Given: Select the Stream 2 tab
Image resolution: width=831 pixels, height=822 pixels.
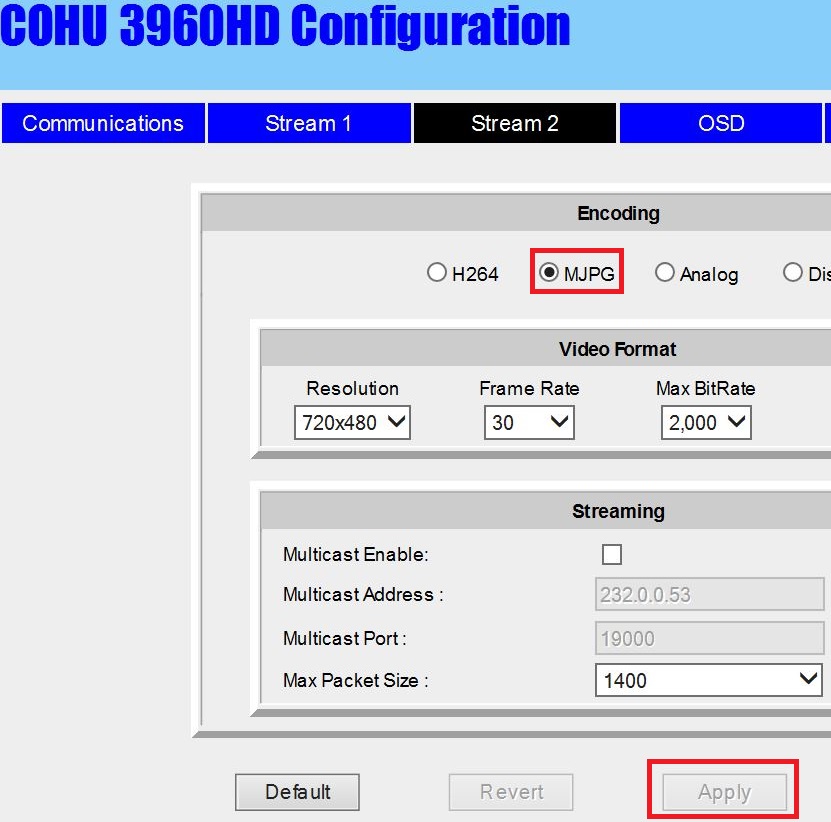Looking at the screenshot, I should pos(515,123).
